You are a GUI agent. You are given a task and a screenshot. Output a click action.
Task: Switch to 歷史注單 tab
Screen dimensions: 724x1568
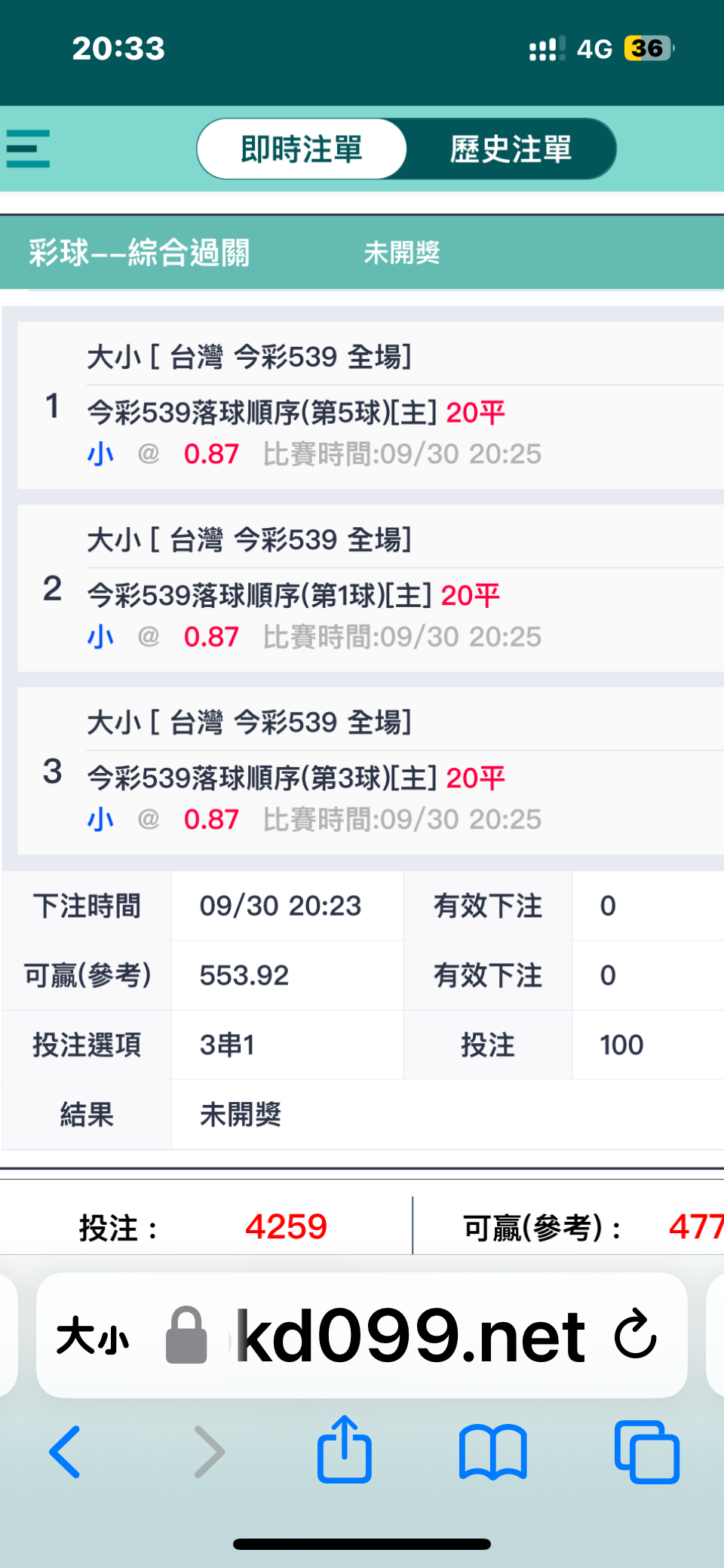point(511,149)
